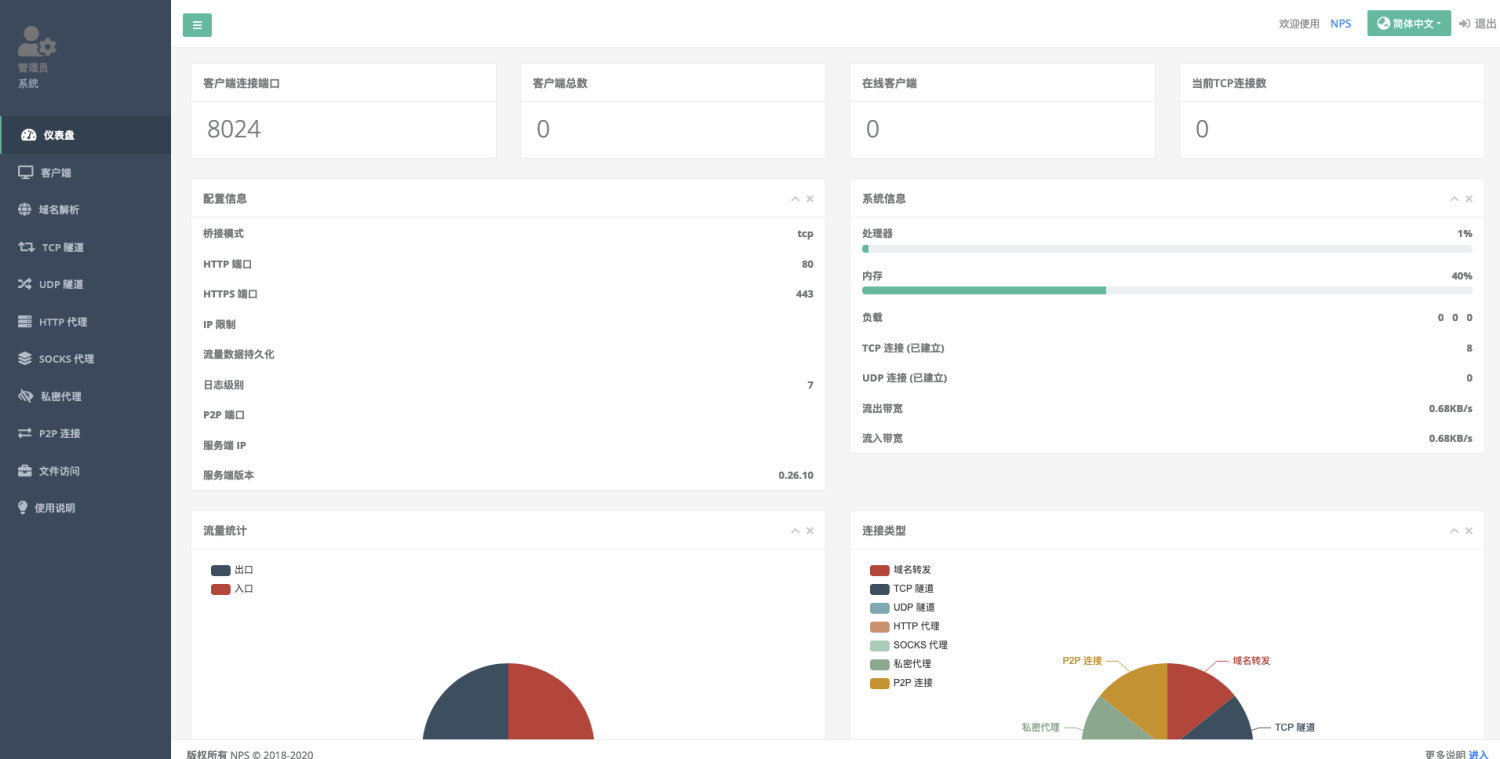Toggle 私密代理 legend entry in chart
This screenshot has height=759, width=1500.
tap(900, 664)
